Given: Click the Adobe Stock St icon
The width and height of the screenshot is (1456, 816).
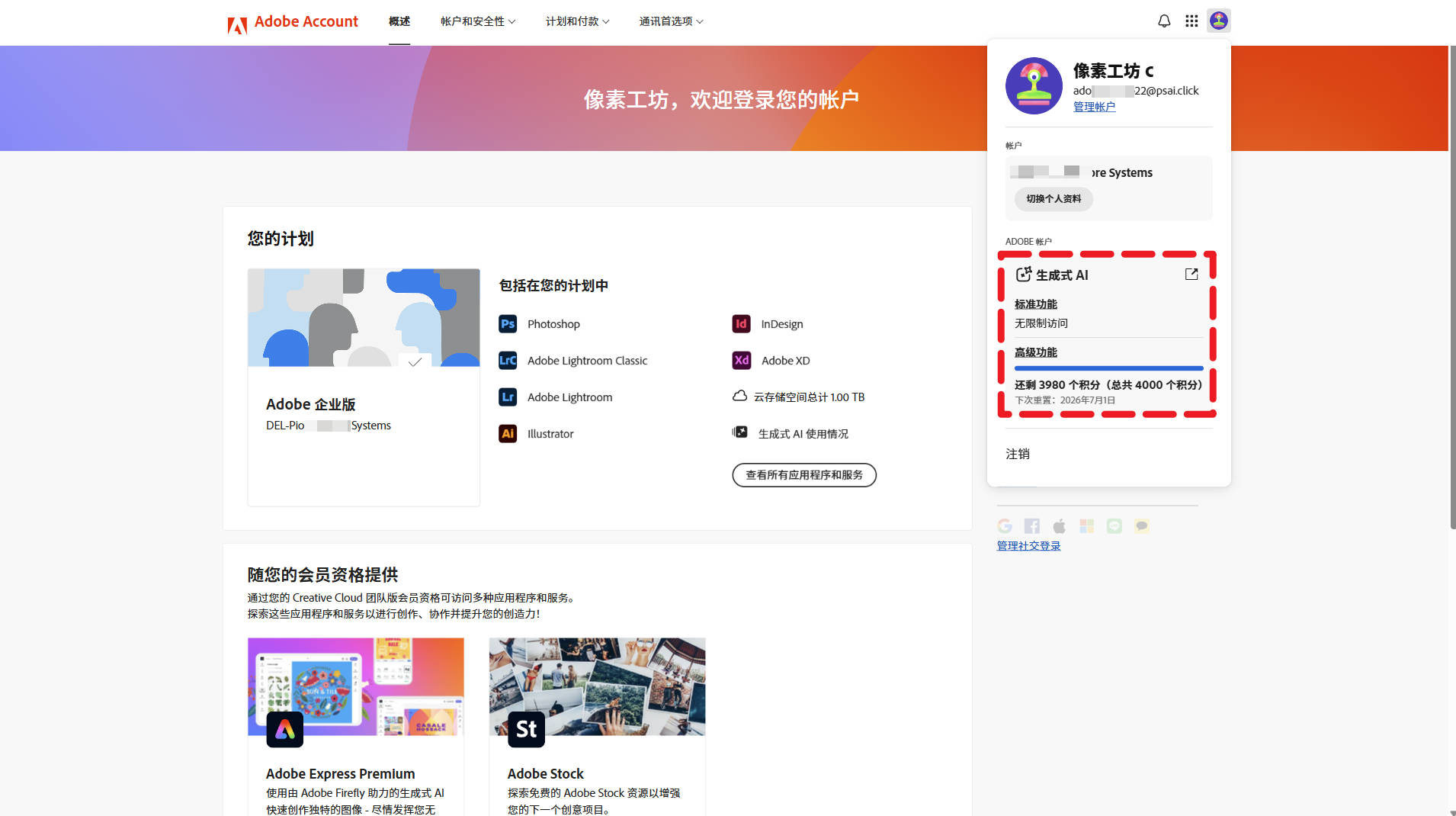Looking at the screenshot, I should coord(526,729).
